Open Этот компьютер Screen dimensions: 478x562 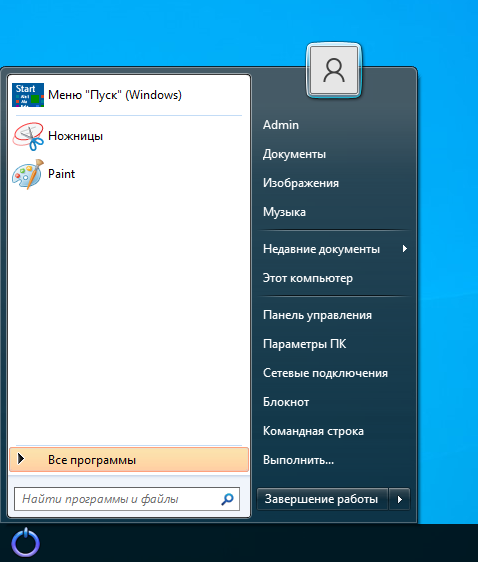(308, 278)
